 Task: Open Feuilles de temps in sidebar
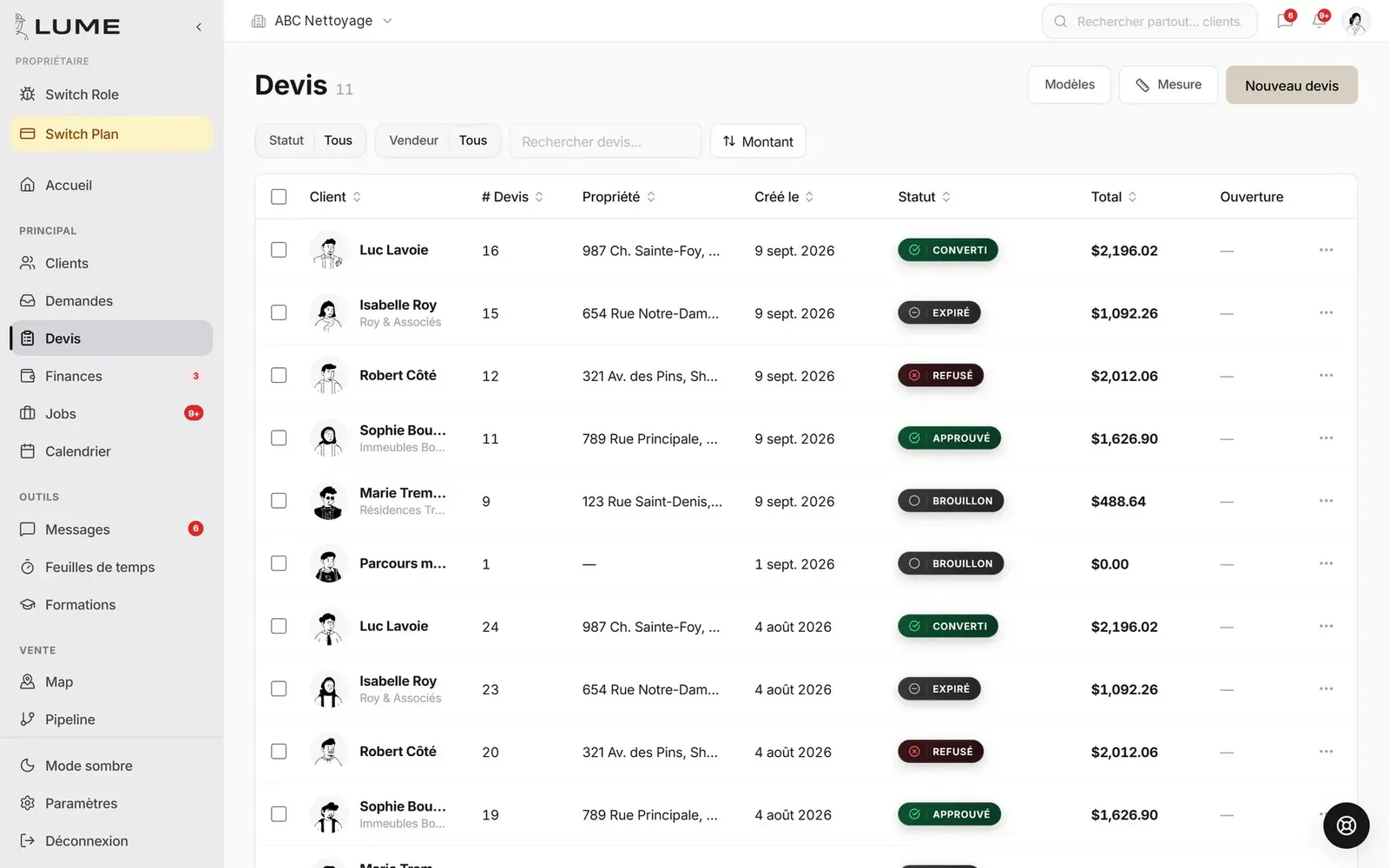(111, 567)
